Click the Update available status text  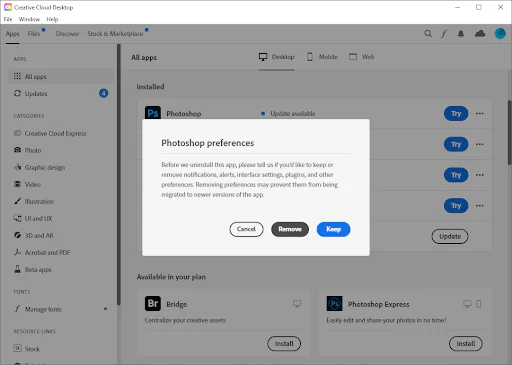click(293, 114)
